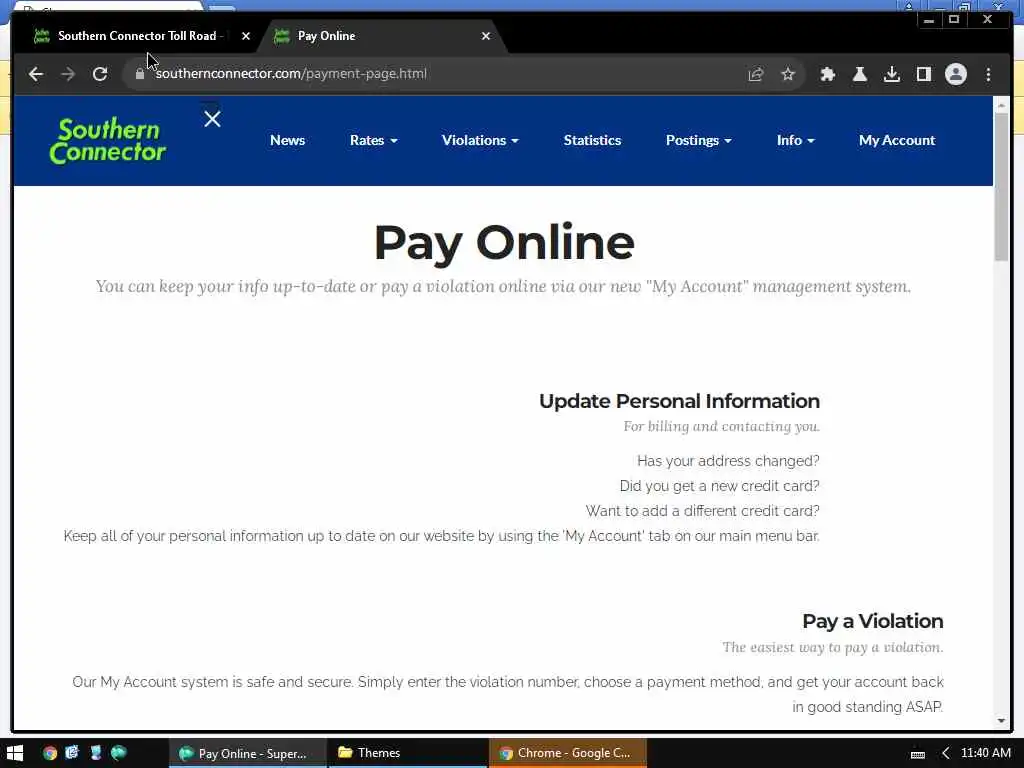Click the 11:40 AM clock
Viewport: 1024px width, 768px height.
tap(986, 753)
